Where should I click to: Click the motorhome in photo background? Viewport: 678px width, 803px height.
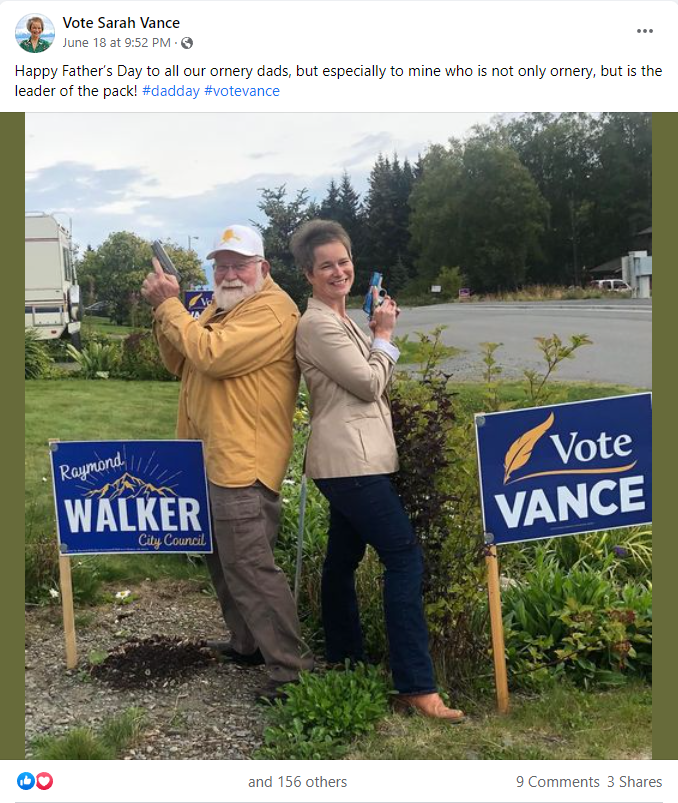(52, 279)
